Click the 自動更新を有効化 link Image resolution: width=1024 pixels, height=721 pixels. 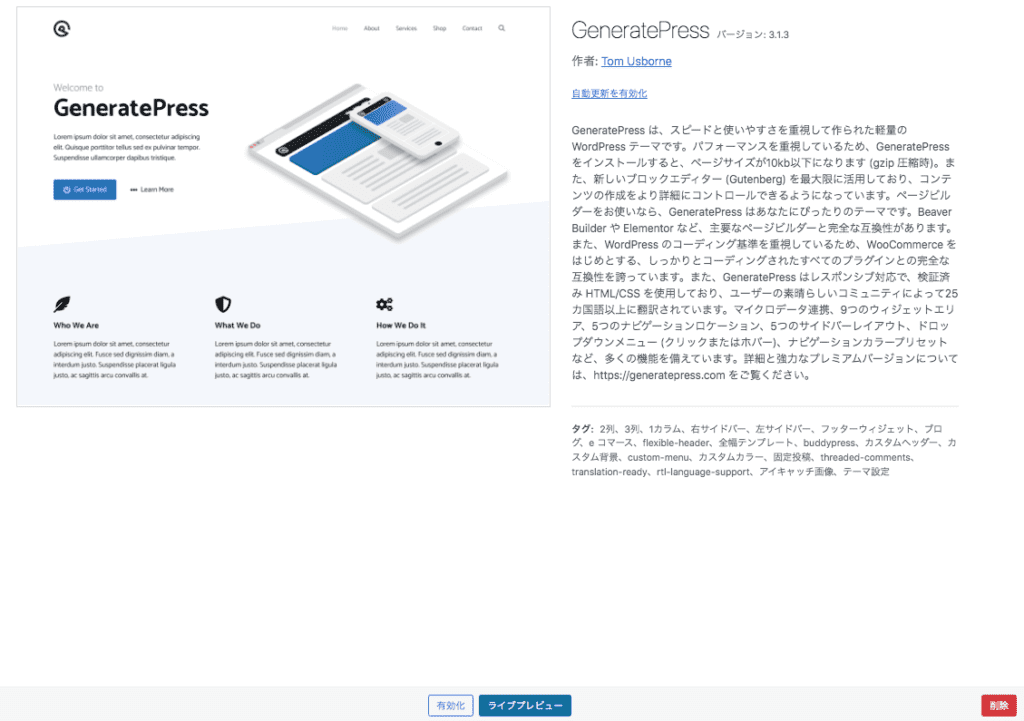tap(609, 93)
